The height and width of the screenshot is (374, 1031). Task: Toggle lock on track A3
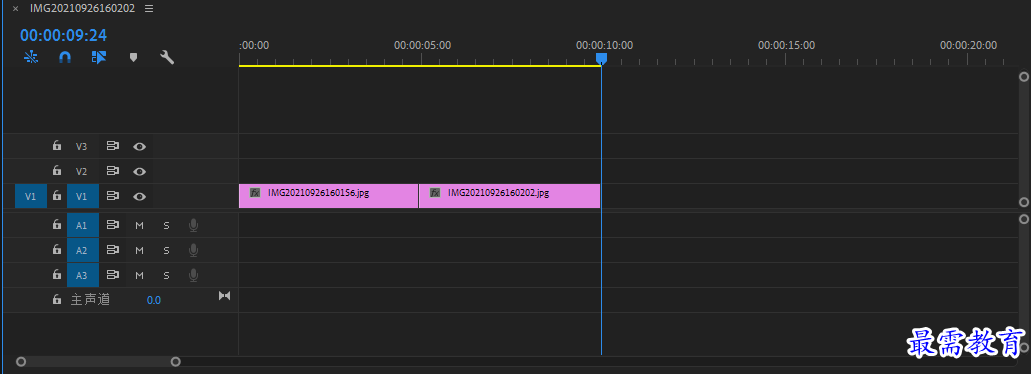57,275
